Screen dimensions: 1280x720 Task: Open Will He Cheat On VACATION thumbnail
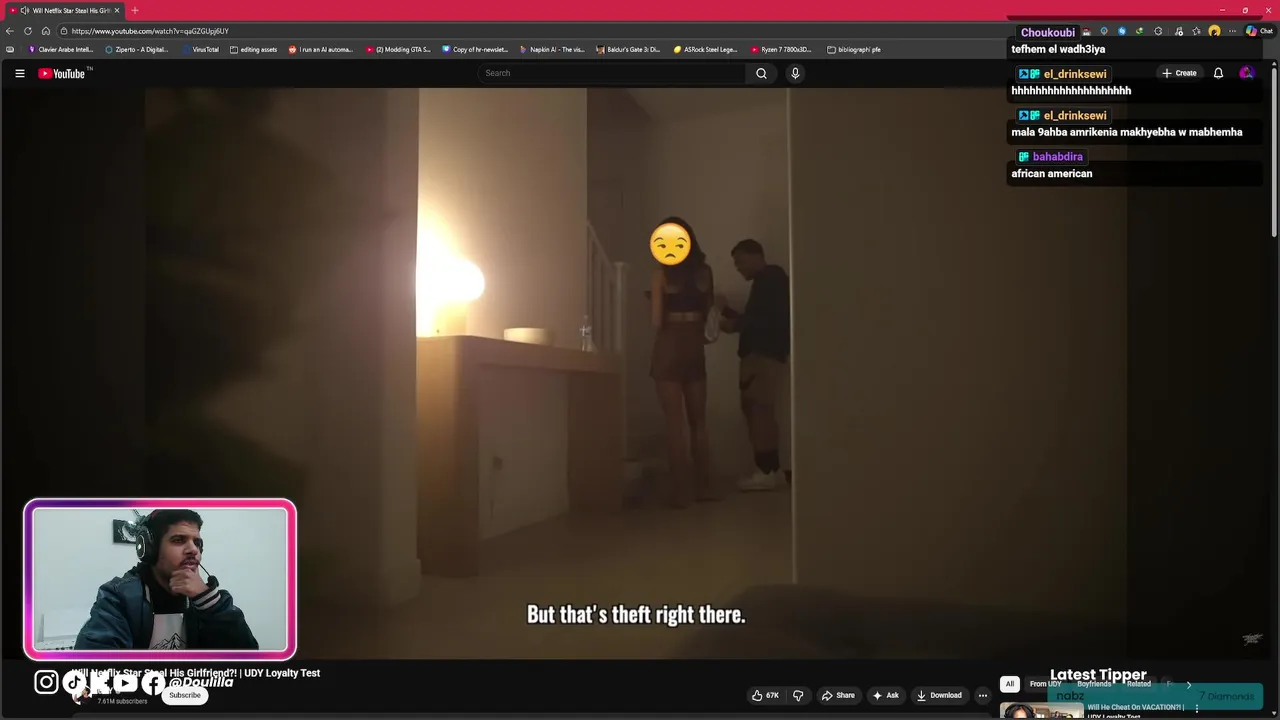(1041, 710)
